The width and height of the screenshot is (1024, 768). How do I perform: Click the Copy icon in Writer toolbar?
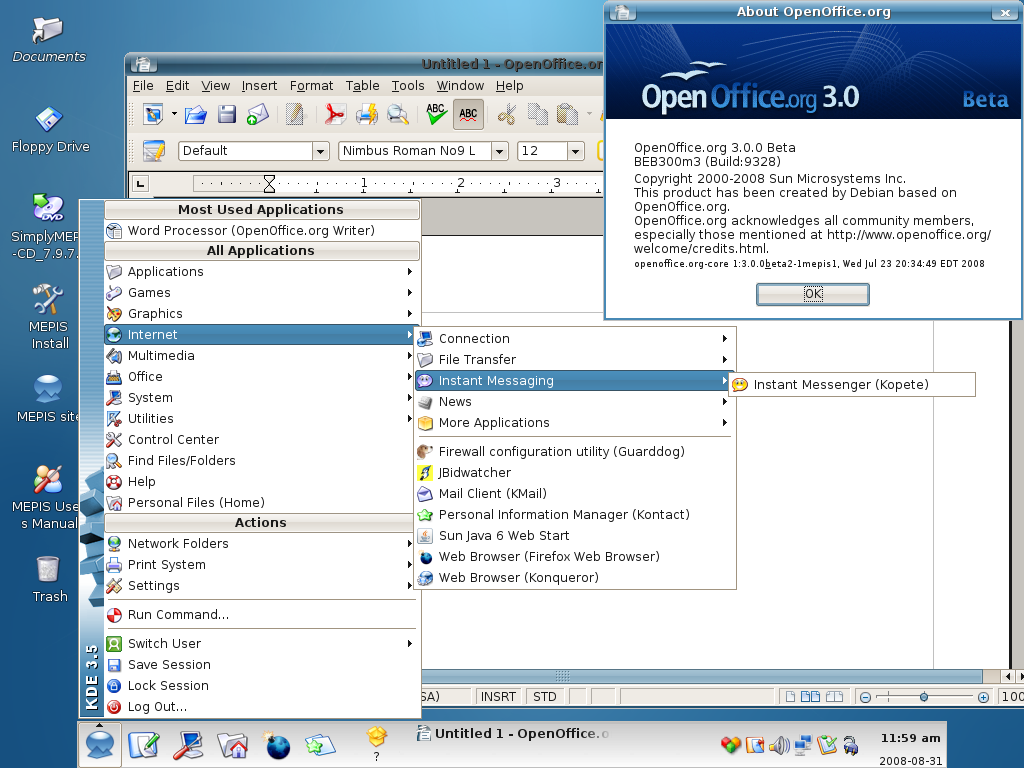click(x=537, y=114)
